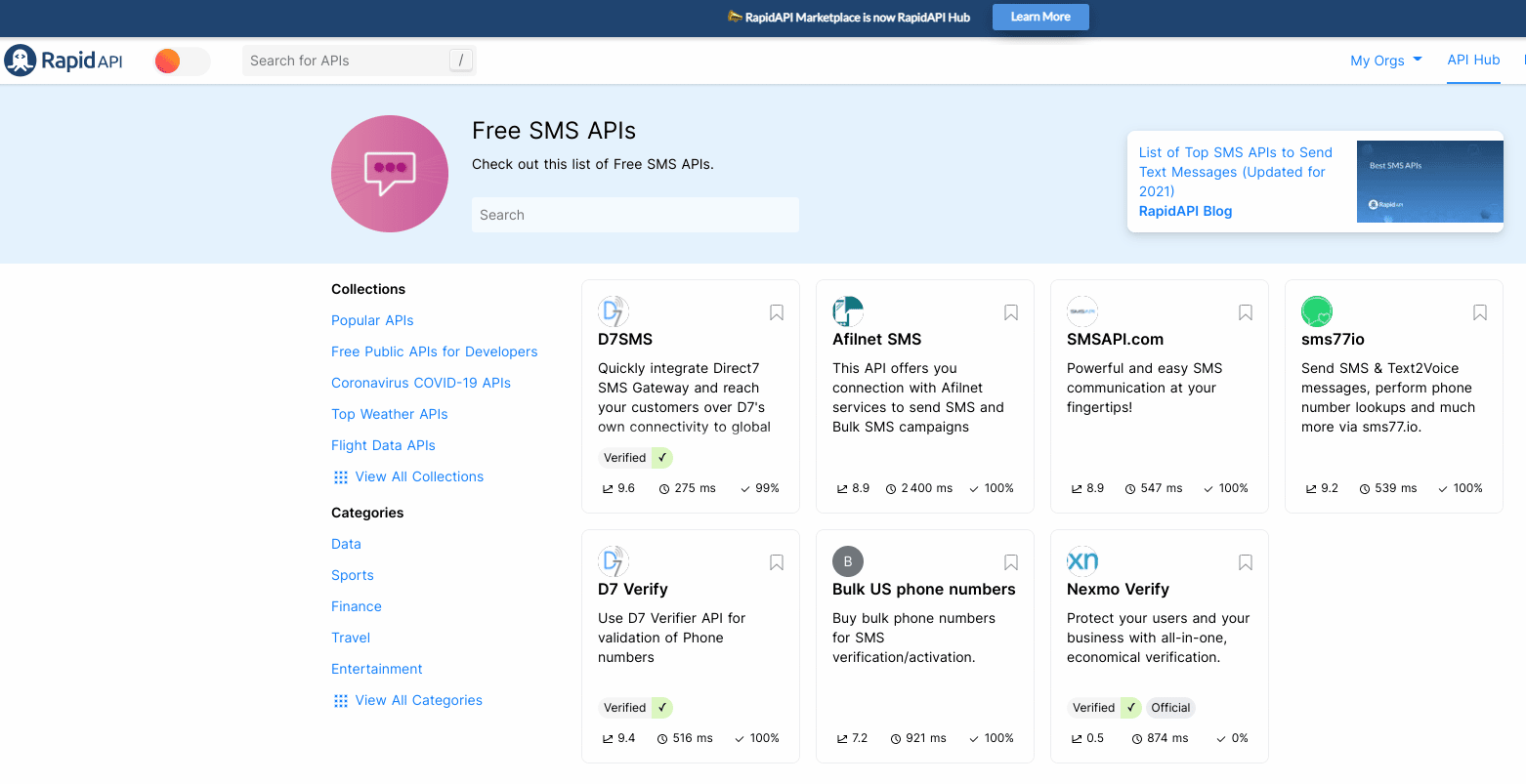
Task: Toggle the dark mode theme switch
Action: click(182, 62)
